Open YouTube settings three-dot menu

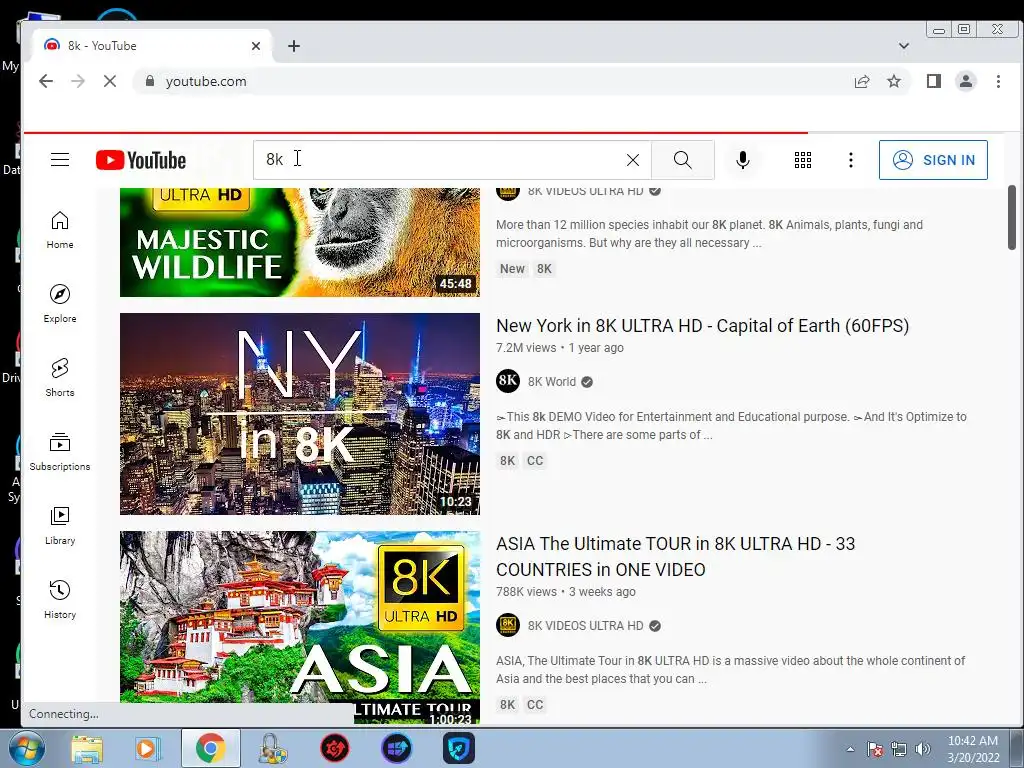pos(850,160)
